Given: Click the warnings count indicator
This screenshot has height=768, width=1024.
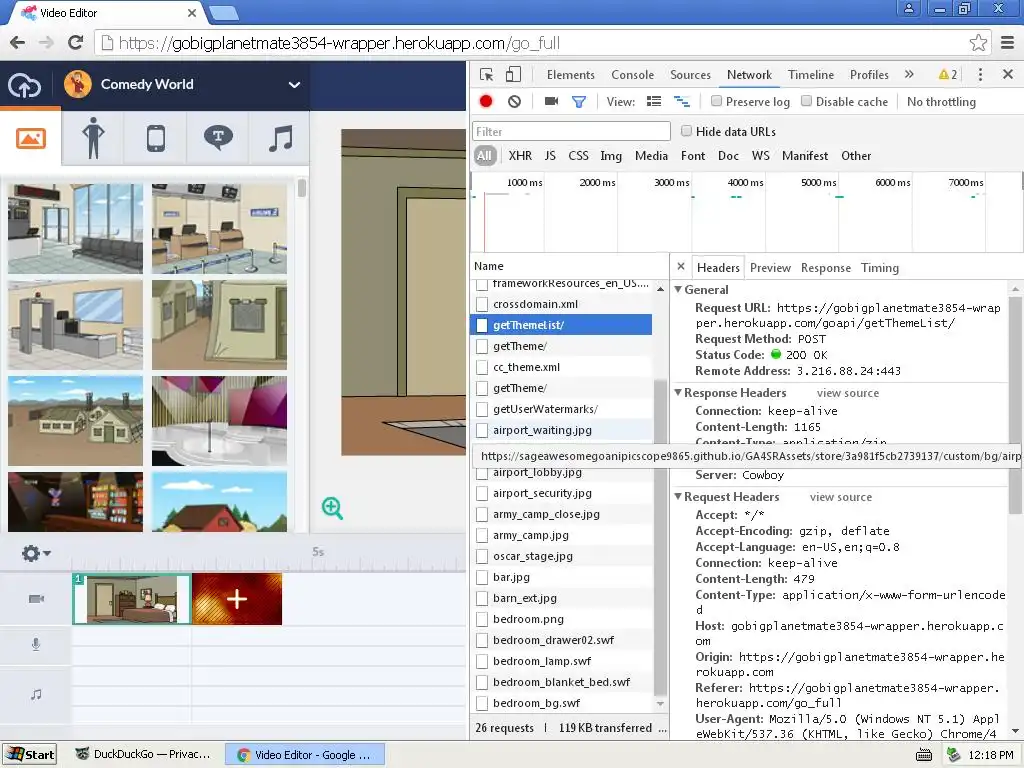Looking at the screenshot, I should click(948, 74).
